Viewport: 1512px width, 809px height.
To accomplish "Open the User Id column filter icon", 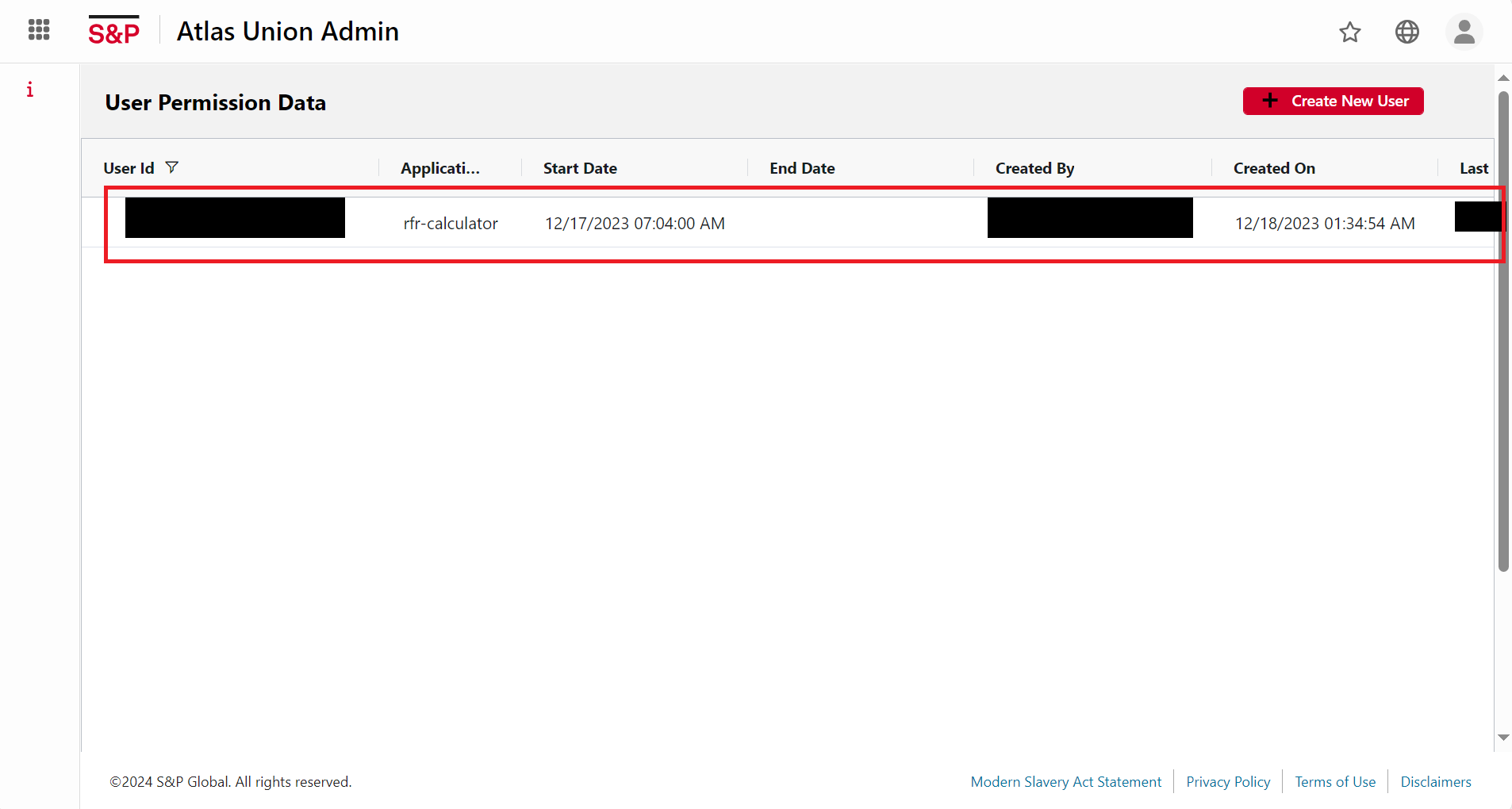I will click(x=172, y=167).
